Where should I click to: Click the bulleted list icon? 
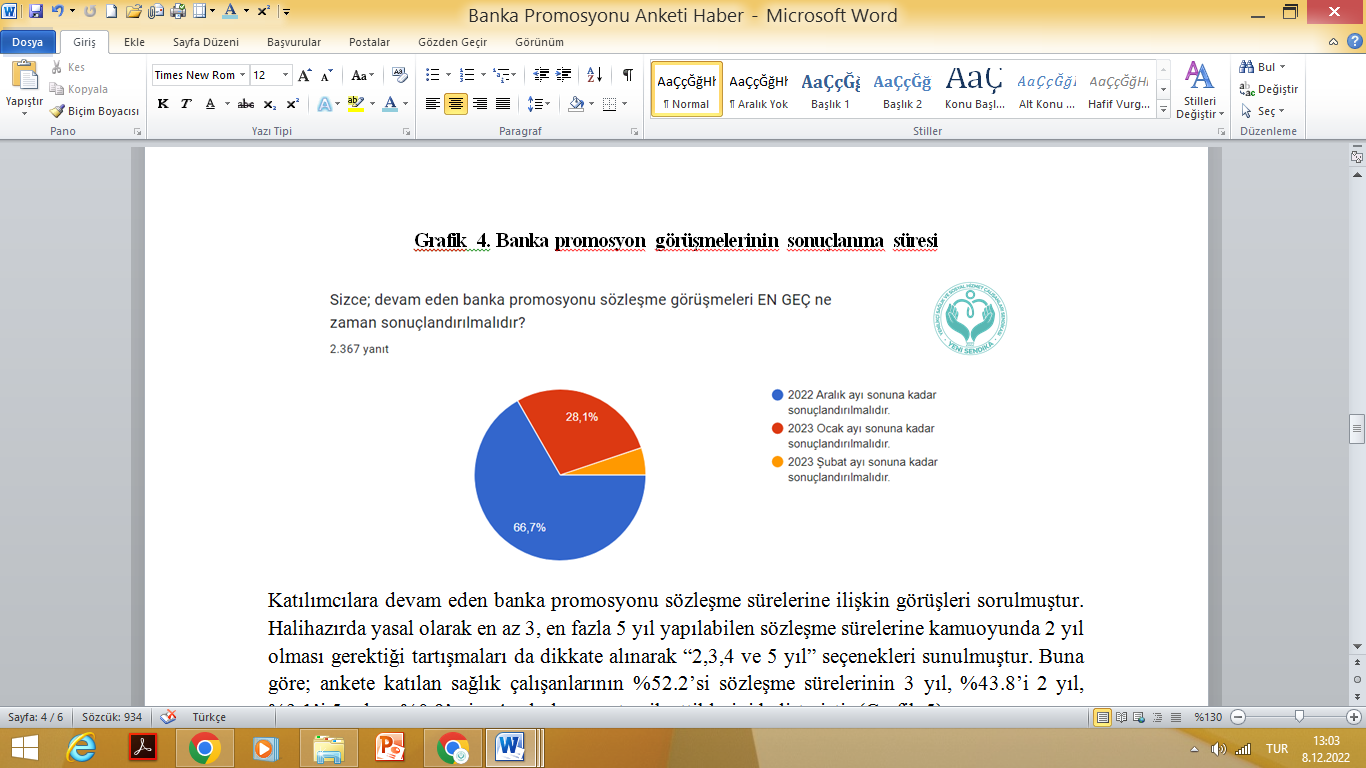[432, 75]
